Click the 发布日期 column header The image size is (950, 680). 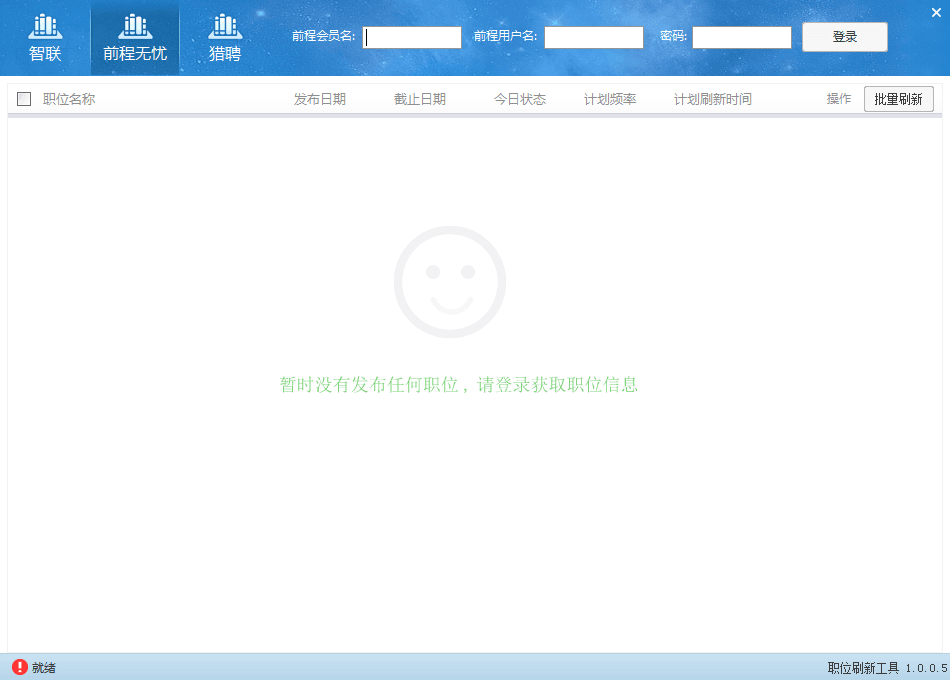(320, 99)
